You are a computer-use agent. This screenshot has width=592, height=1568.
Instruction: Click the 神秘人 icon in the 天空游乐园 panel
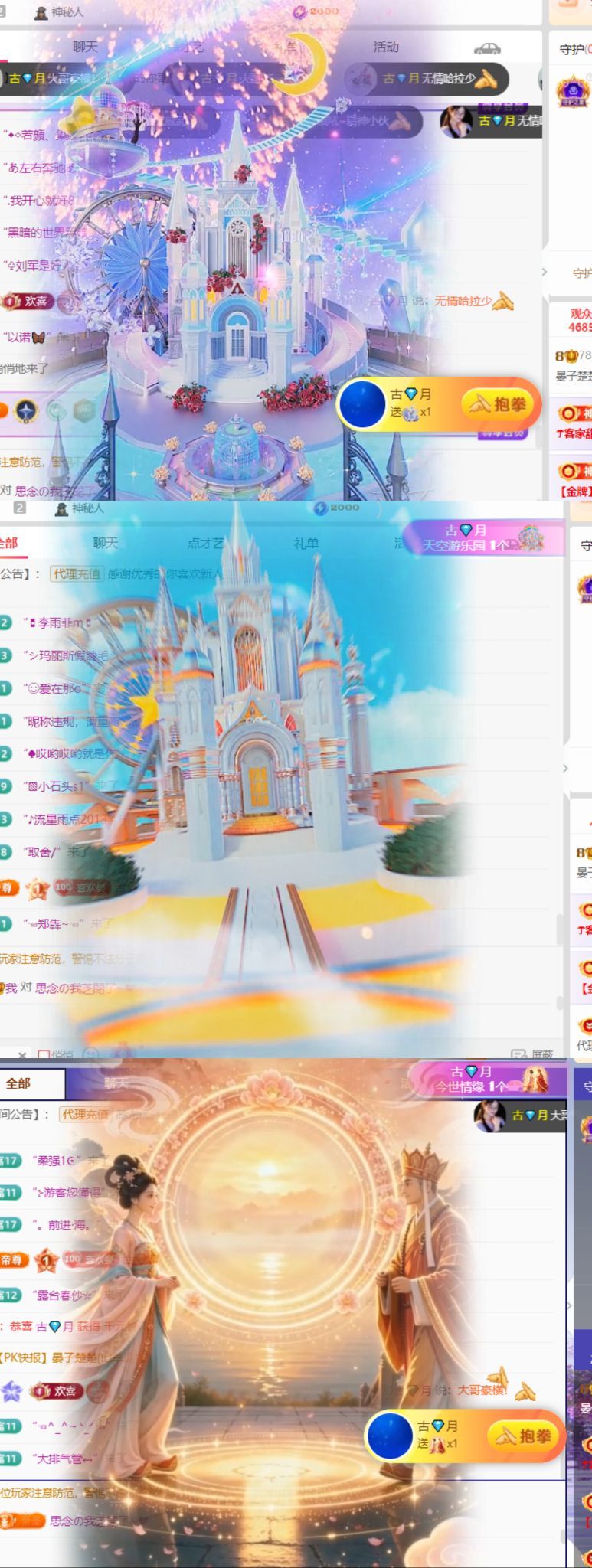[62, 508]
